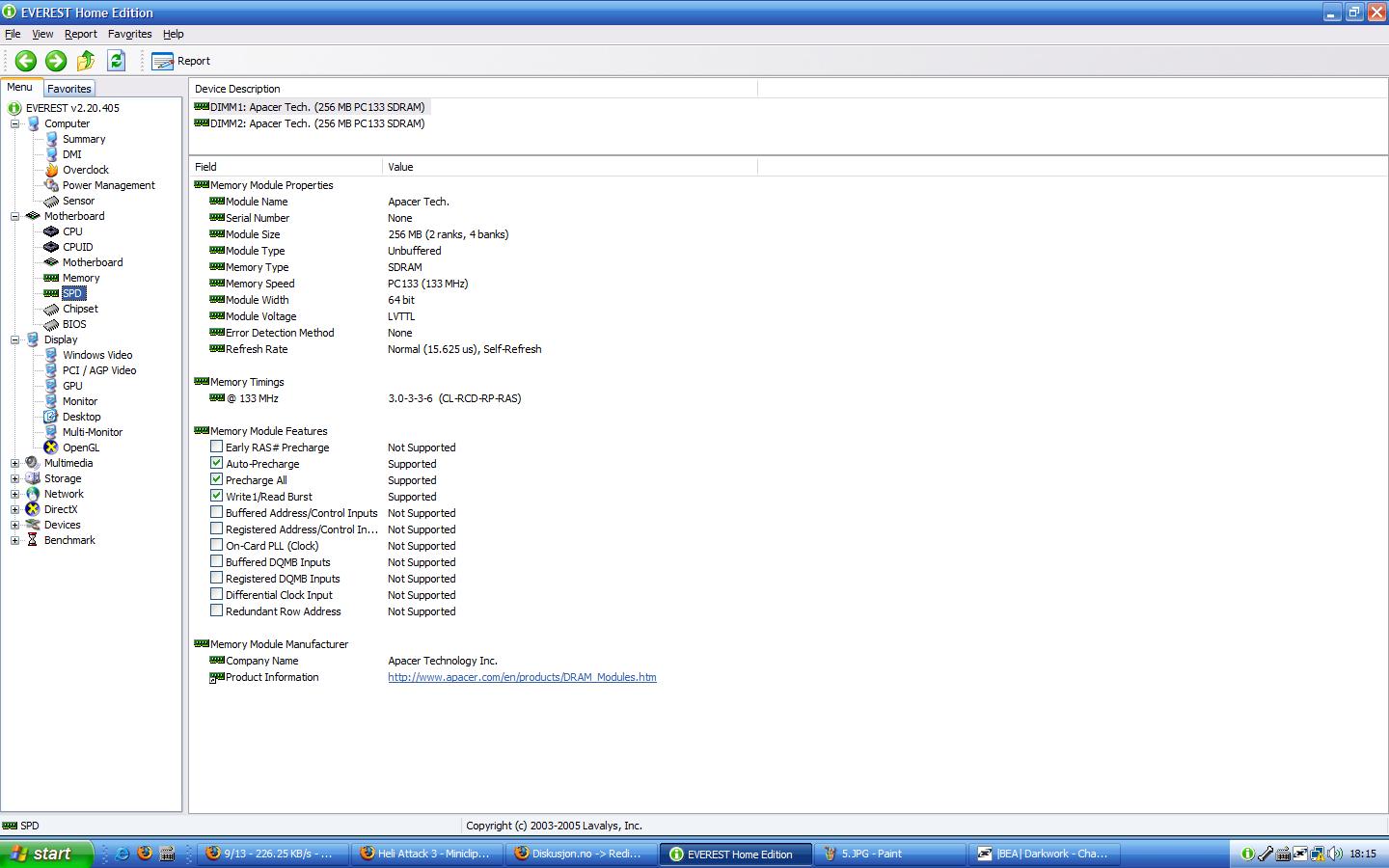Image resolution: width=1389 pixels, height=868 pixels.
Task: Open the Help menu
Action: (x=173, y=34)
